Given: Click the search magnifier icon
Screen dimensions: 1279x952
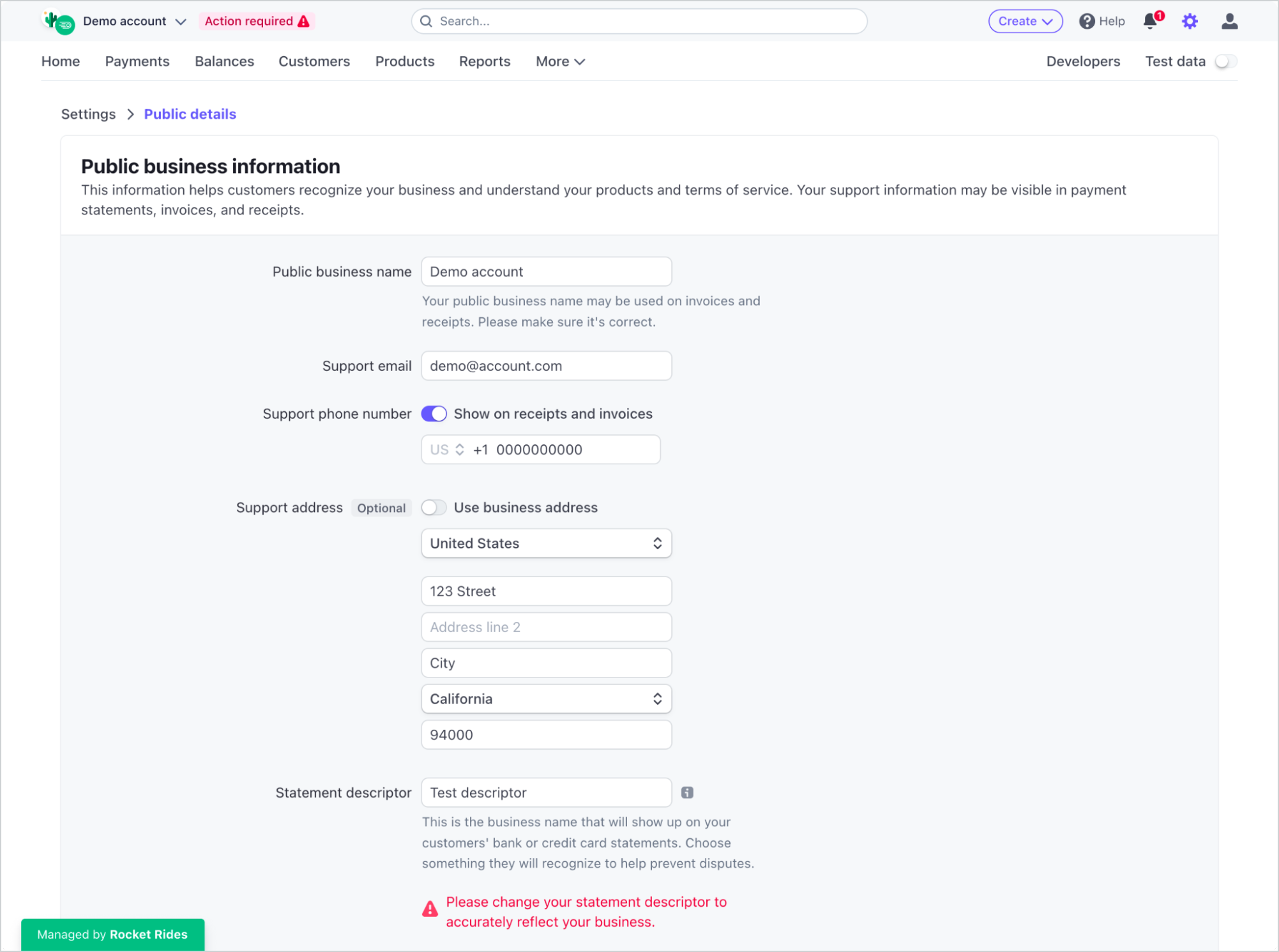Looking at the screenshot, I should pos(426,21).
